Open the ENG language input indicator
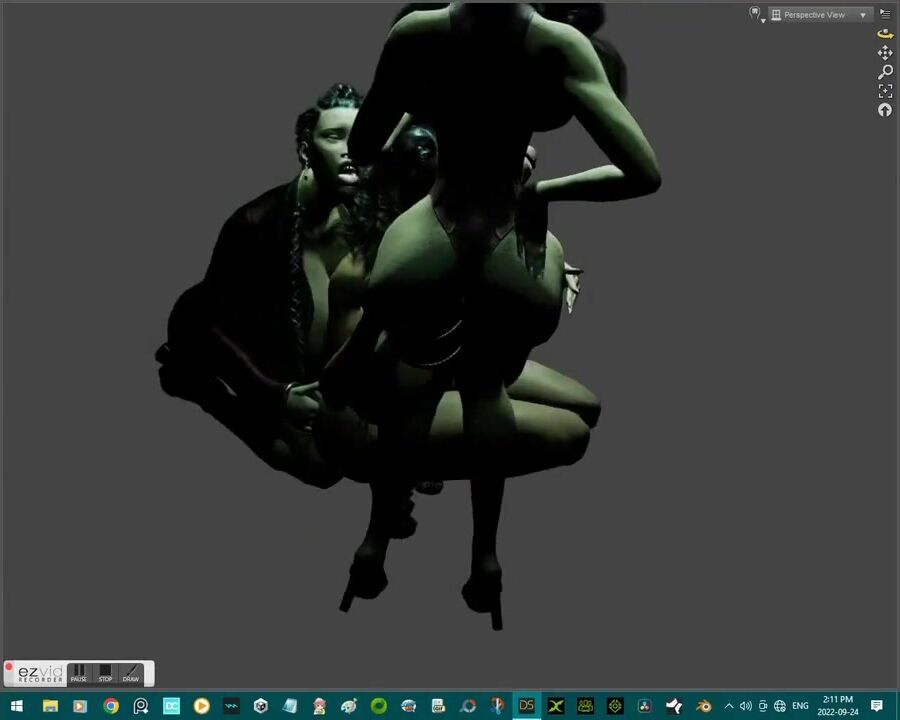900x720 pixels. pos(800,706)
